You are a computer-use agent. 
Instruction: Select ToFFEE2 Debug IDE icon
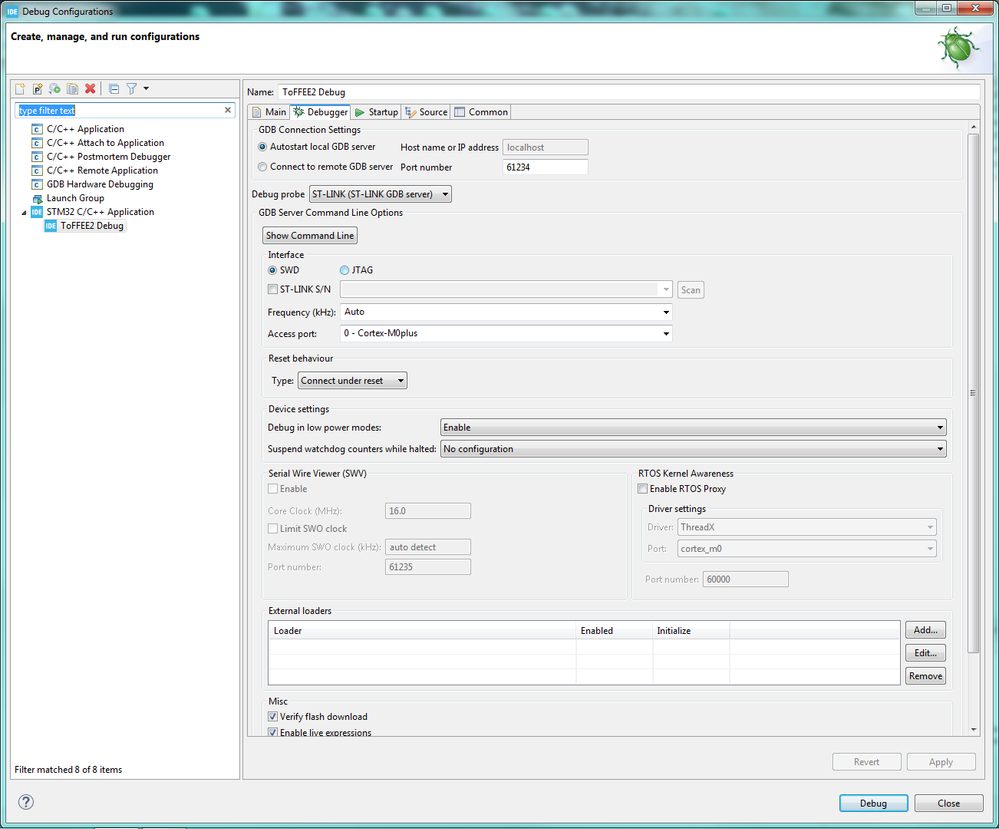50,226
